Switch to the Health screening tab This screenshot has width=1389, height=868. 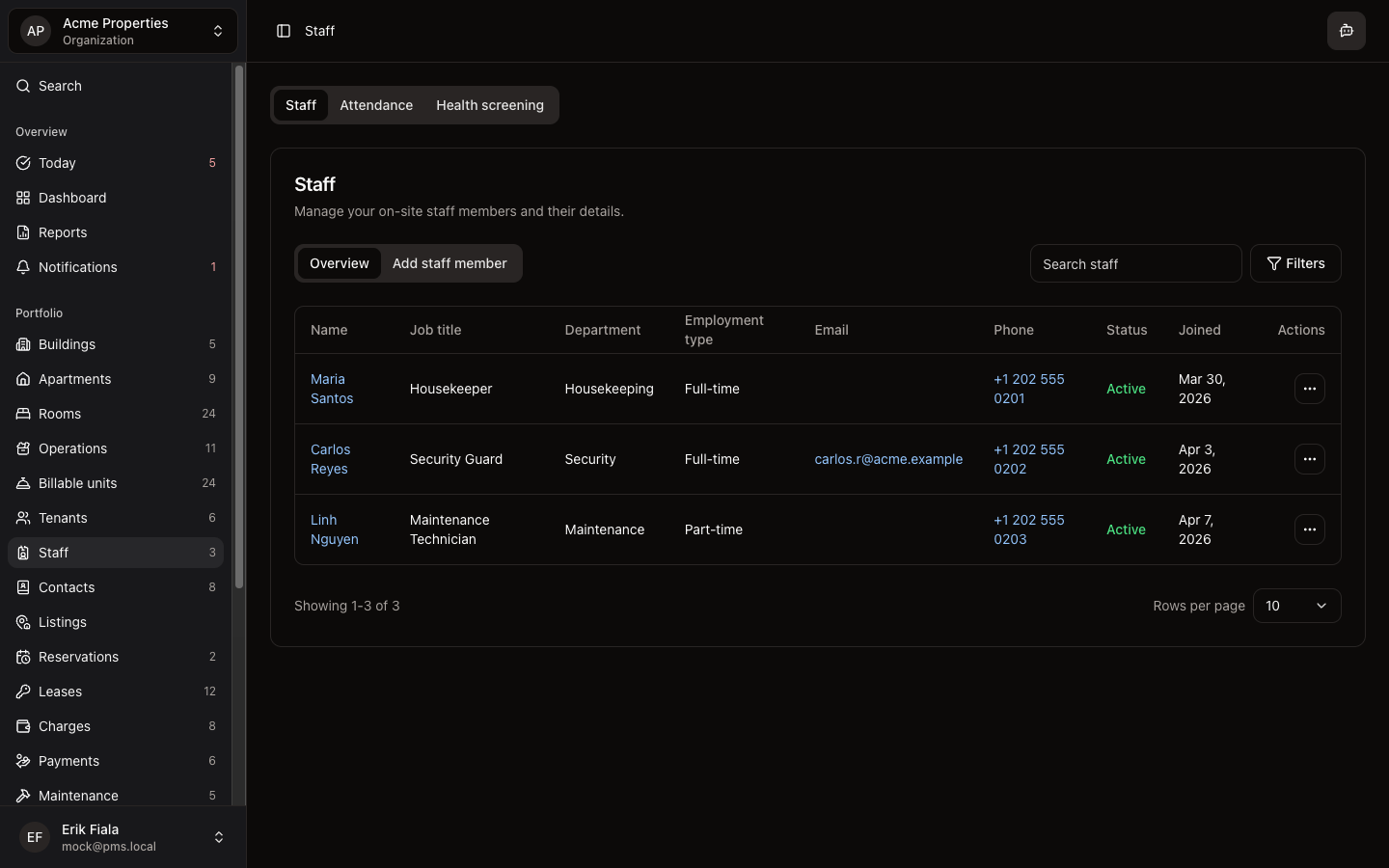click(489, 105)
